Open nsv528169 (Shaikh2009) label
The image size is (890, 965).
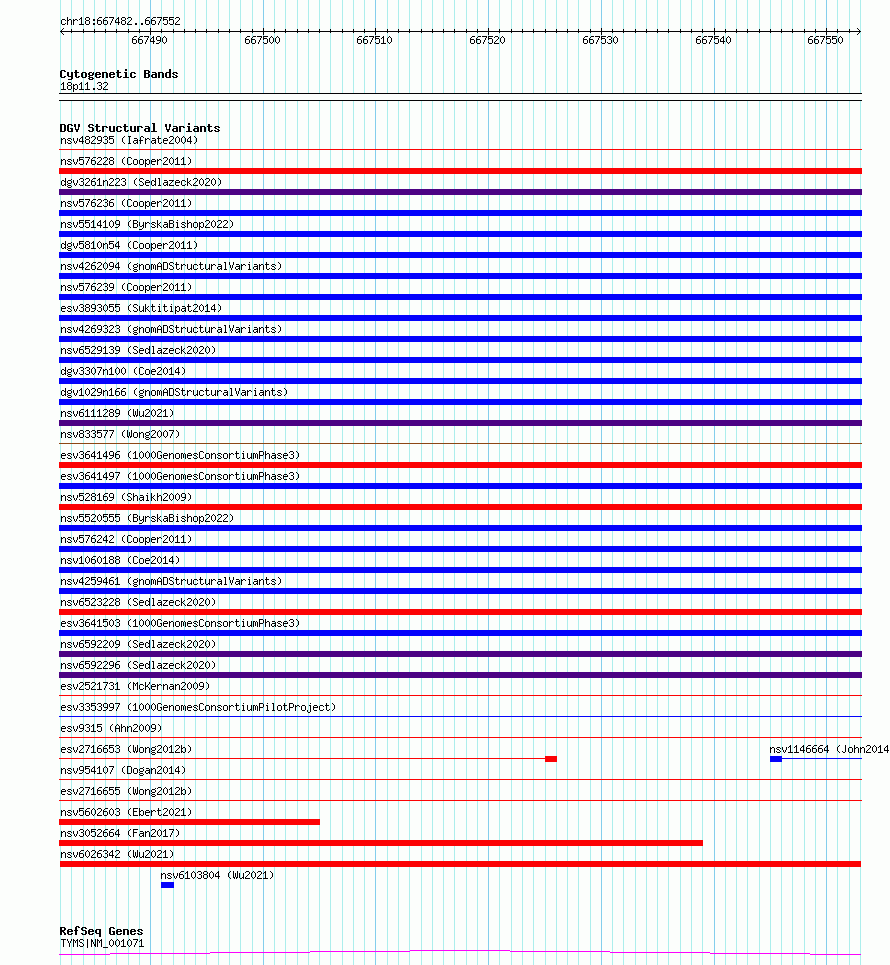coord(126,497)
